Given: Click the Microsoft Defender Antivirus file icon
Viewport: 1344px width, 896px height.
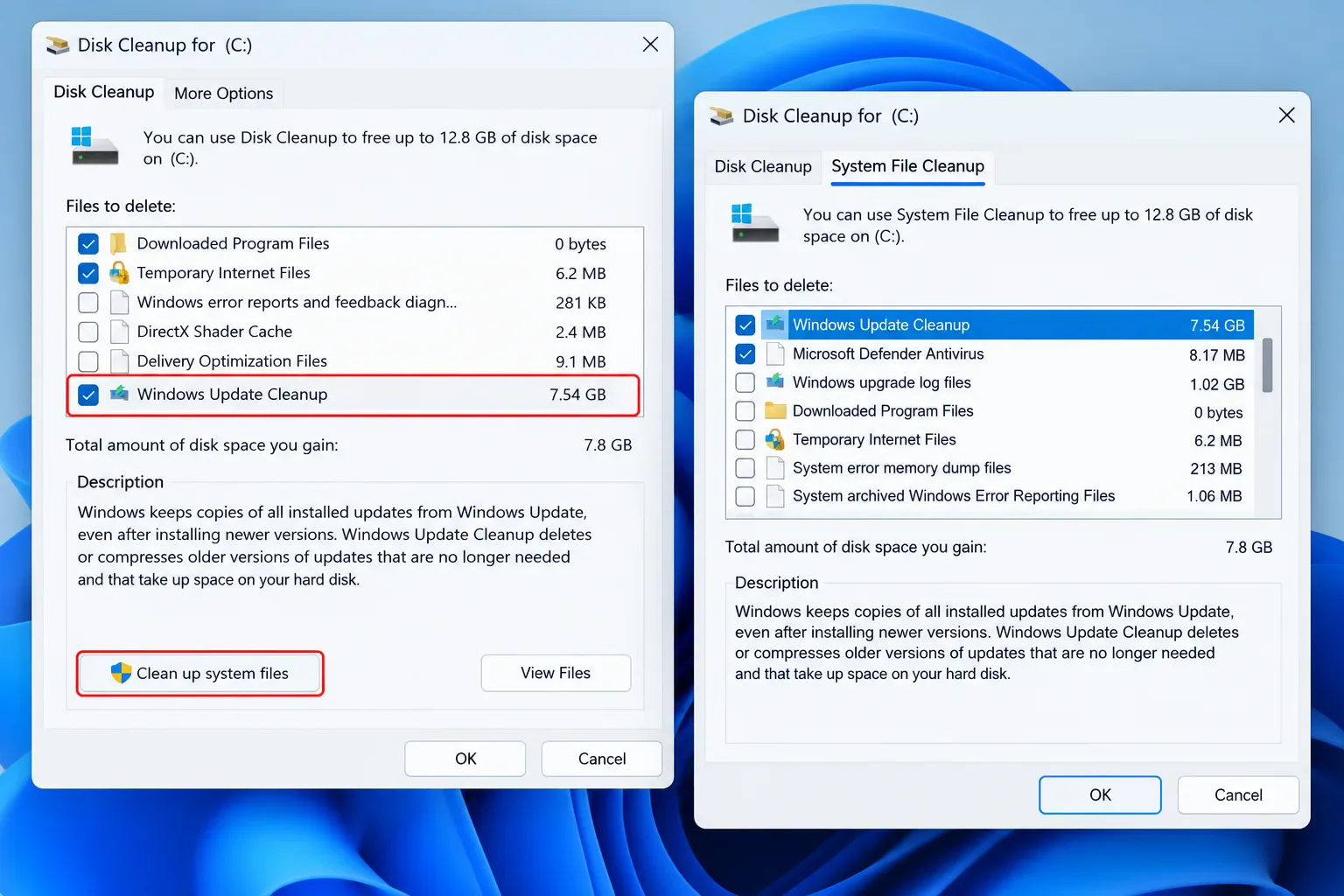Looking at the screenshot, I should click(774, 353).
